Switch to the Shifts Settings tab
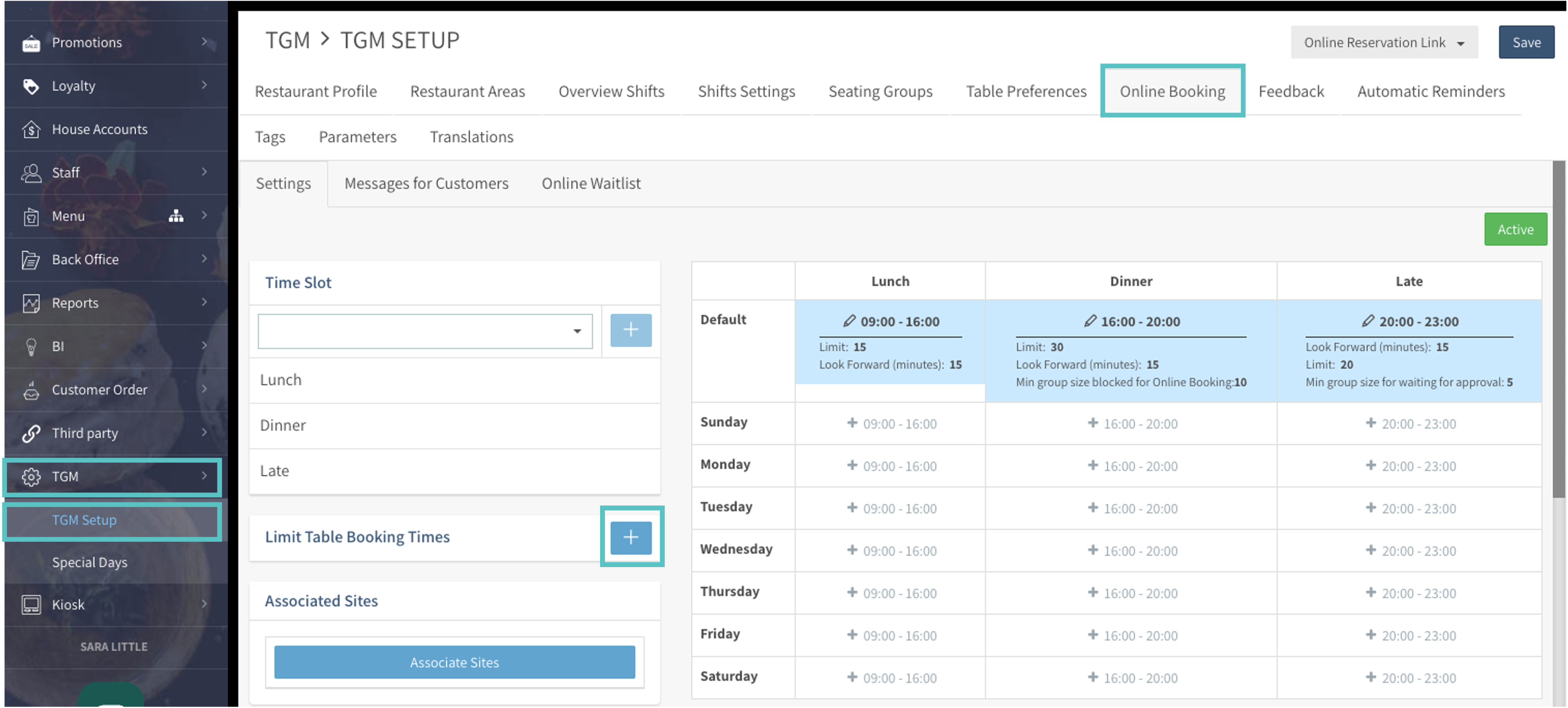The width and height of the screenshot is (1568, 708). point(746,92)
